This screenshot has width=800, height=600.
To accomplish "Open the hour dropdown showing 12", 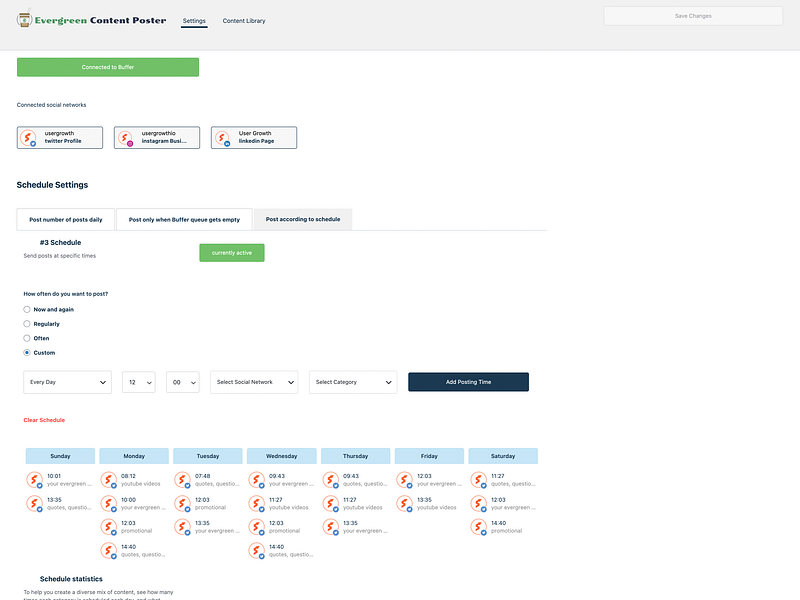I will click(x=139, y=382).
